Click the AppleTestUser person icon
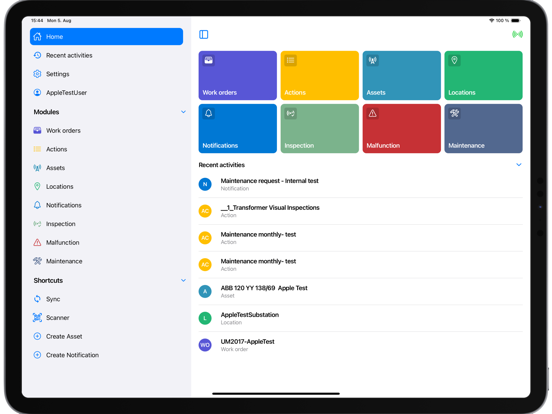Image resolution: width=552 pixels, height=414 pixels. click(37, 93)
